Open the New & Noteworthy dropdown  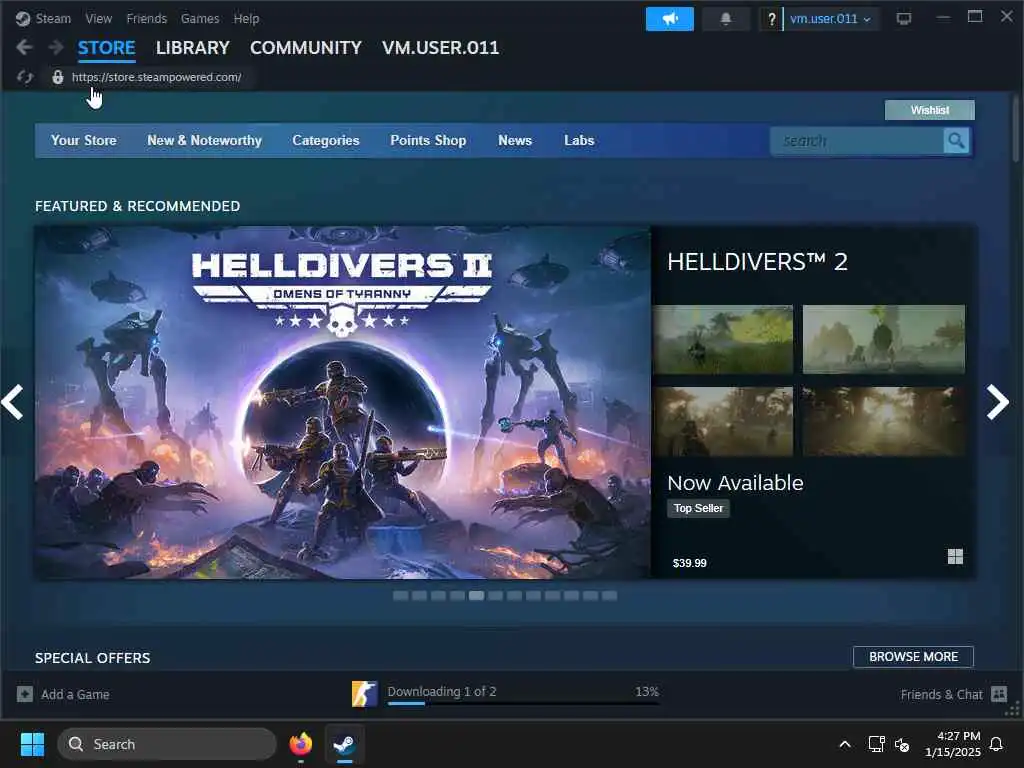[204, 140]
